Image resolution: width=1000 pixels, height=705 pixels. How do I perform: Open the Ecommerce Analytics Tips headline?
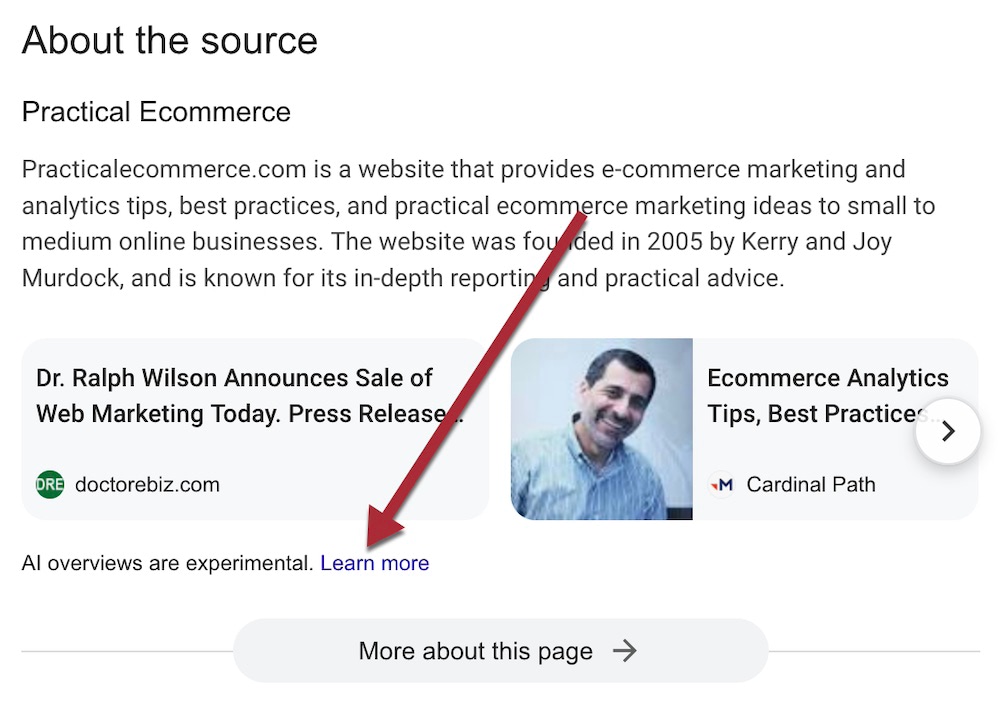(827, 396)
